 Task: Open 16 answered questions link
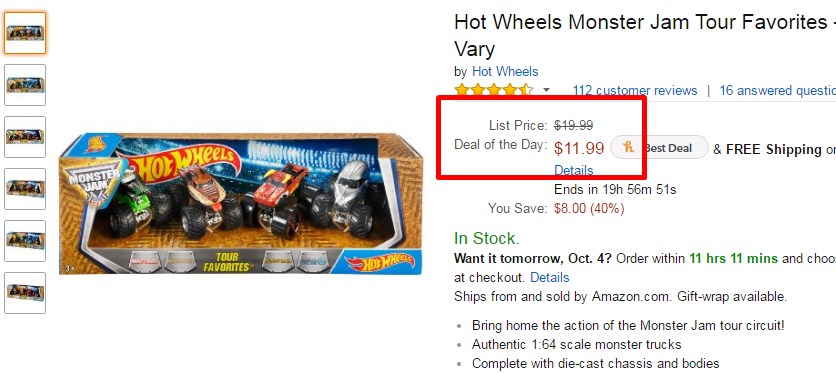(777, 91)
